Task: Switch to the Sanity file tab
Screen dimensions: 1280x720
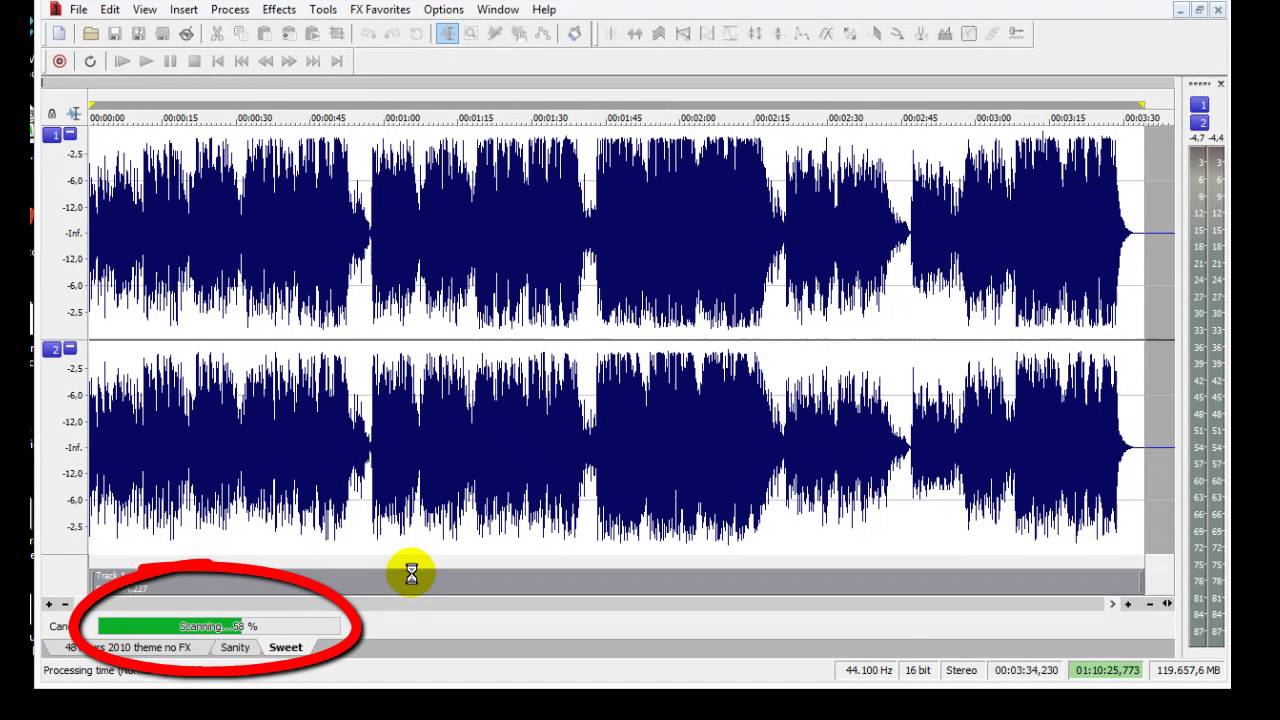Action: 235,647
